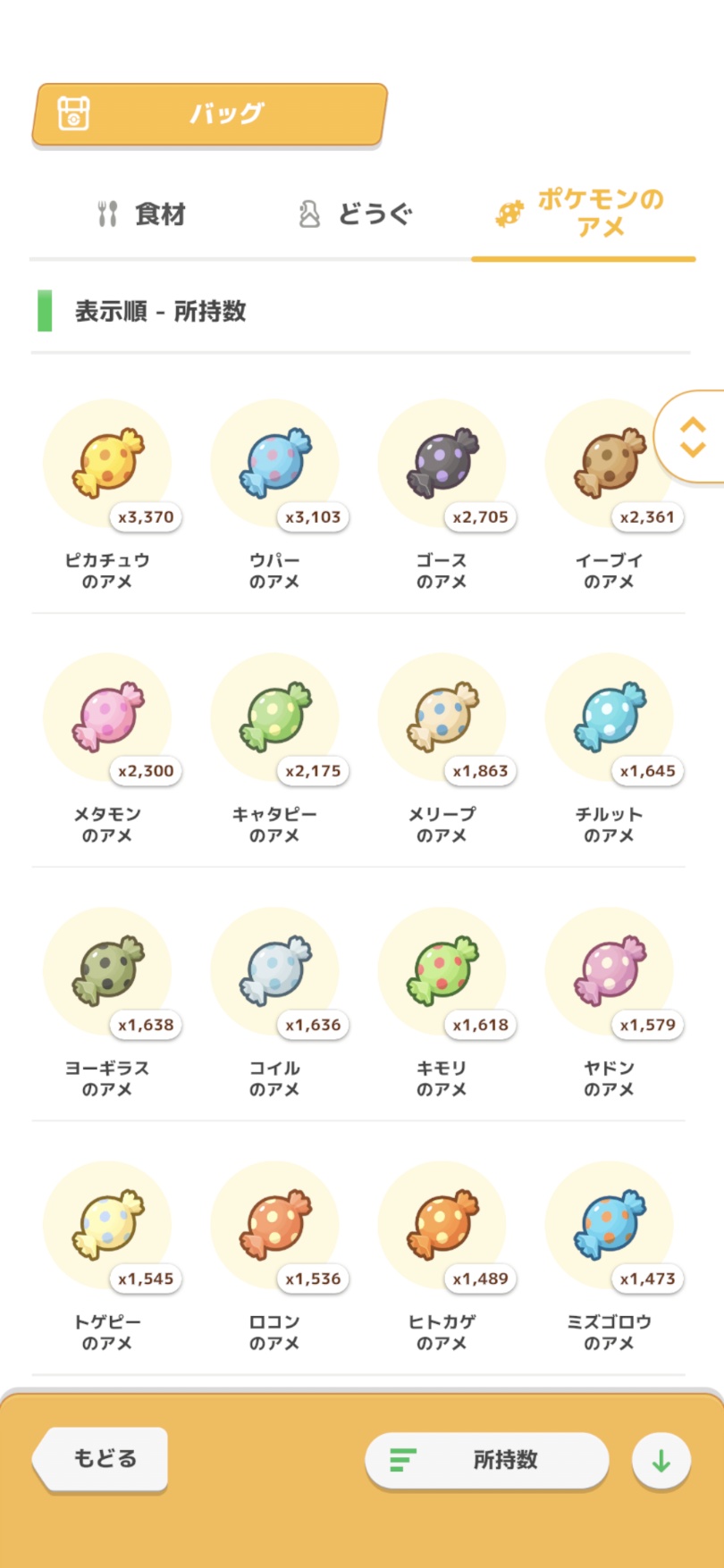Expand the up-down chevron side tab
This screenshot has width=724, height=1568.
(x=692, y=437)
